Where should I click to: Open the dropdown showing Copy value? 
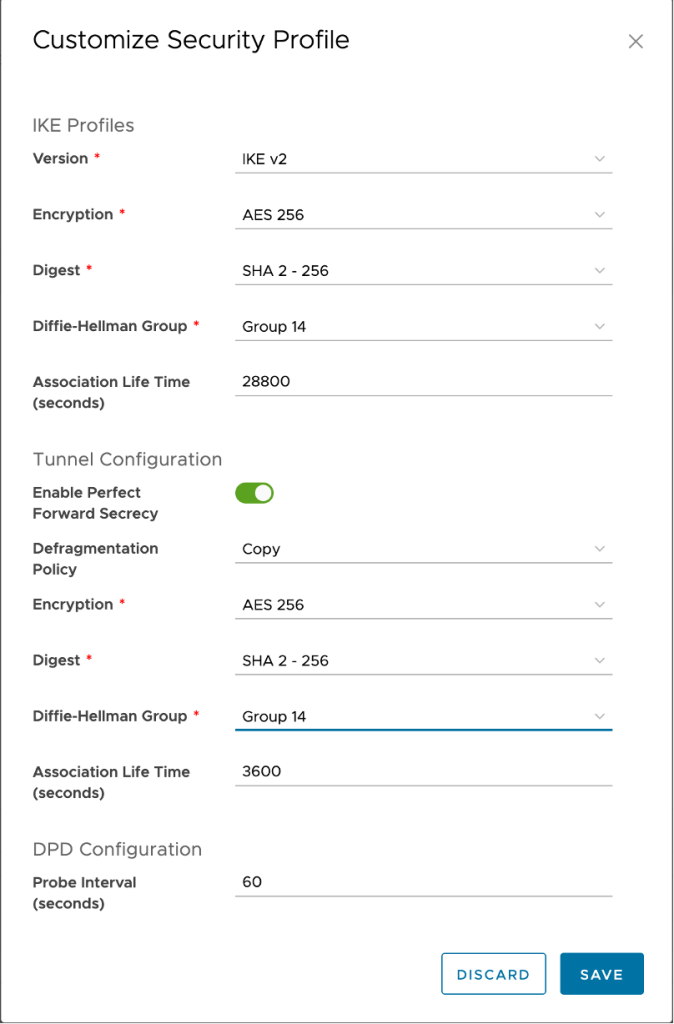pos(410,549)
